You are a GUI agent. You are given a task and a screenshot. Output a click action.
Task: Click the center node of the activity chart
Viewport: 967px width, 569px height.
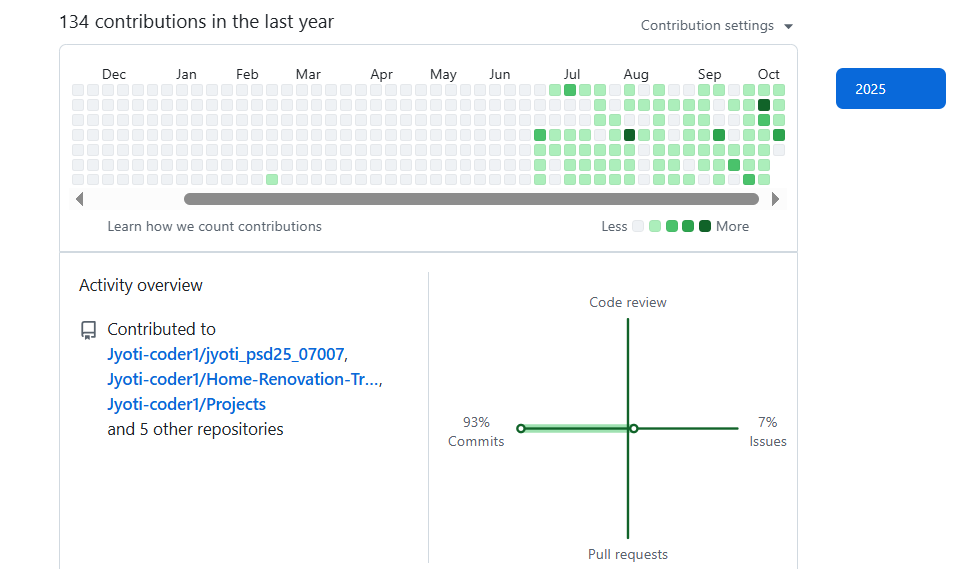(633, 428)
